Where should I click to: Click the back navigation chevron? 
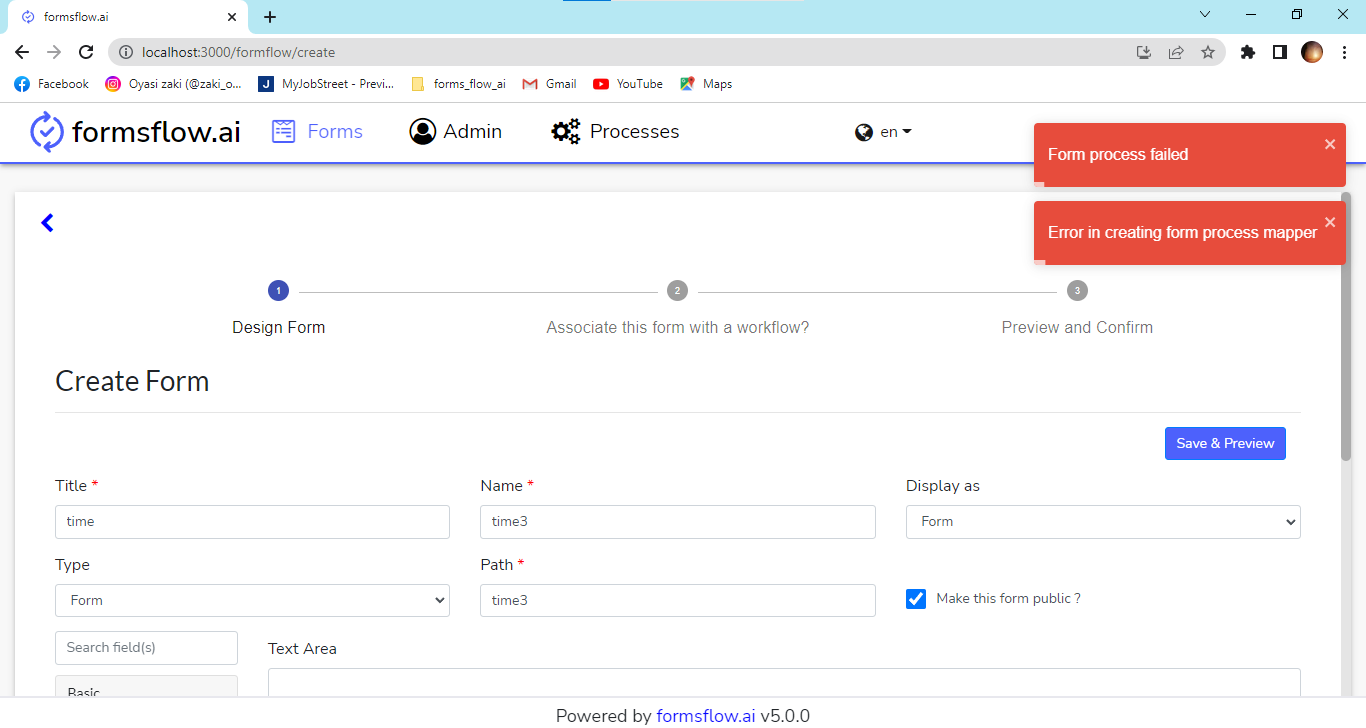[46, 222]
